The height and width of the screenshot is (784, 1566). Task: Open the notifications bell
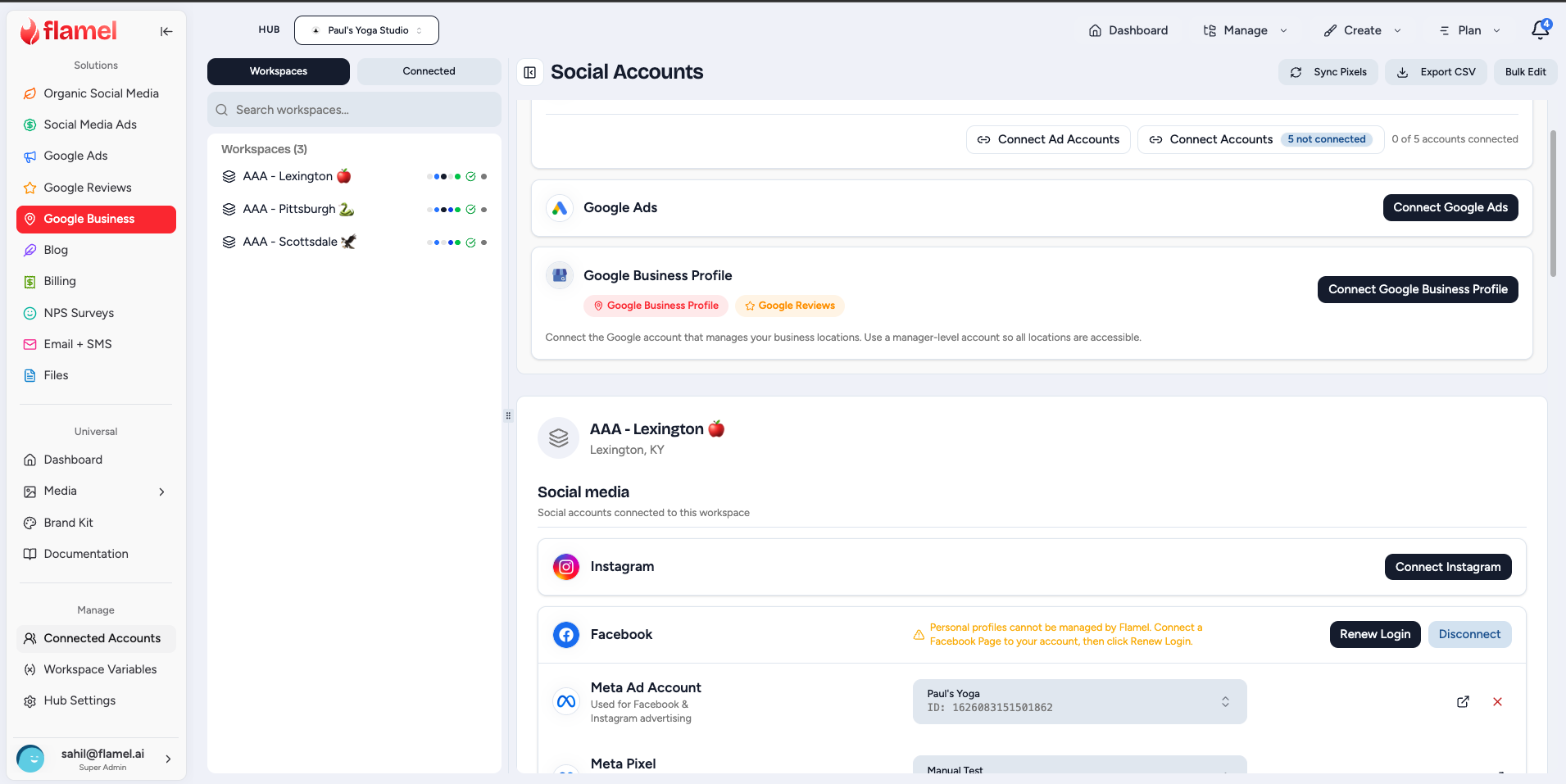(x=1540, y=29)
